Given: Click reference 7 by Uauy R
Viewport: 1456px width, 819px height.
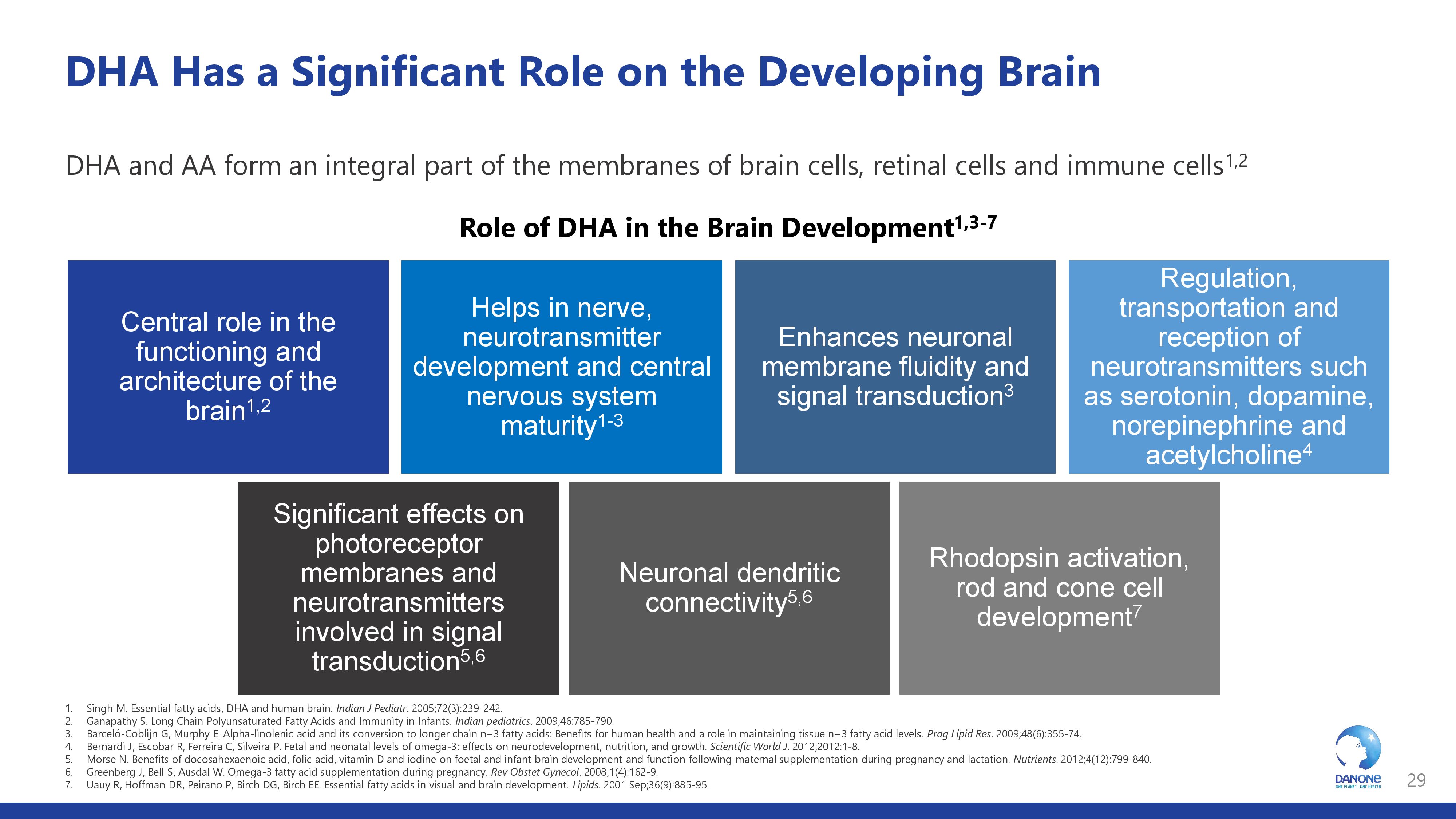Looking at the screenshot, I should click(397, 785).
